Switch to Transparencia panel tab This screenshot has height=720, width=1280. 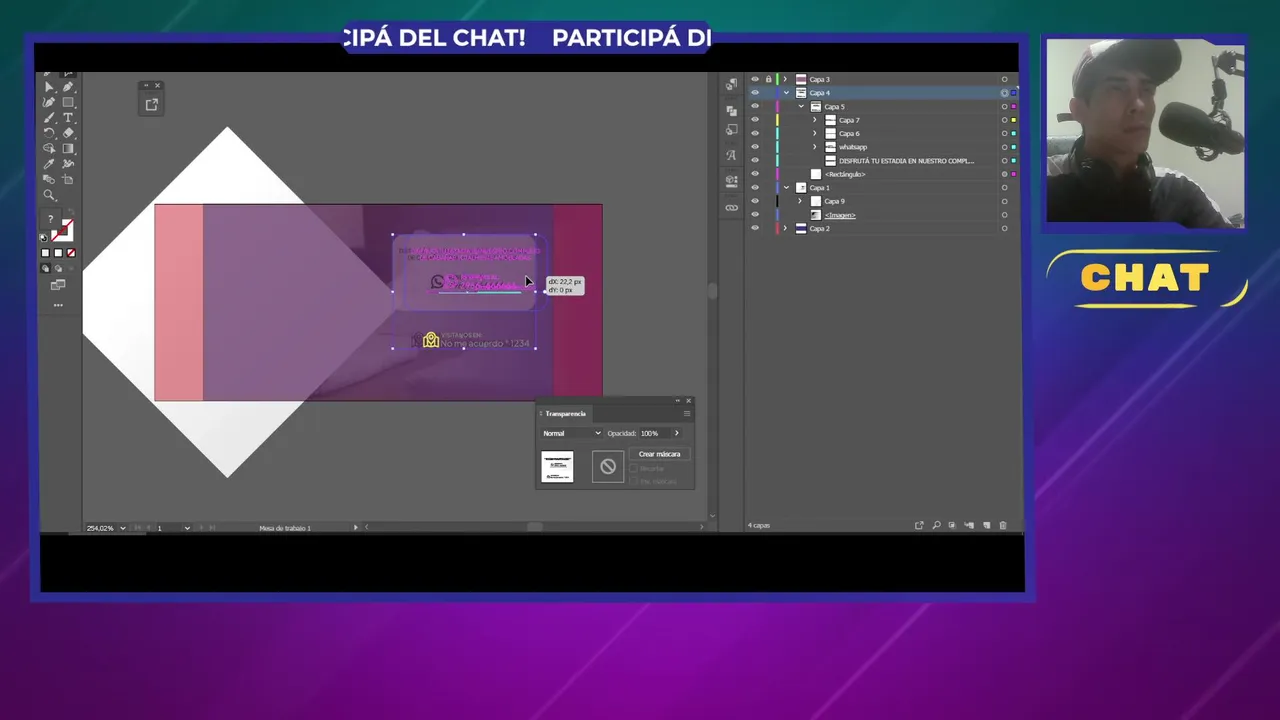(x=565, y=413)
